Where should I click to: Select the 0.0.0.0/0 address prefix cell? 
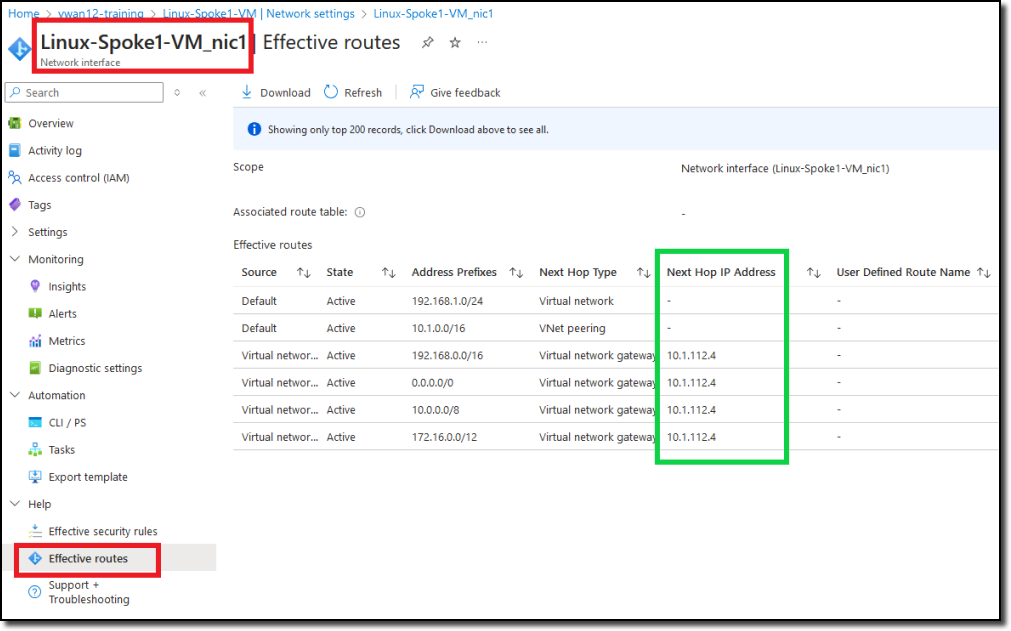[x=433, y=382]
